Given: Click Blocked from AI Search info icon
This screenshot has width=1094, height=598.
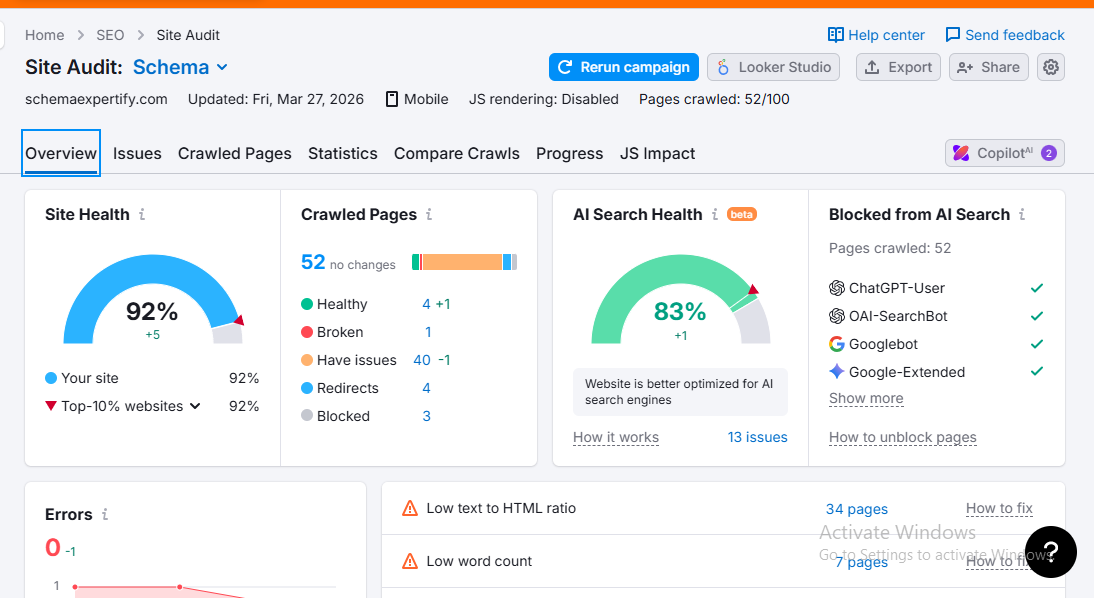Looking at the screenshot, I should (x=1022, y=214).
